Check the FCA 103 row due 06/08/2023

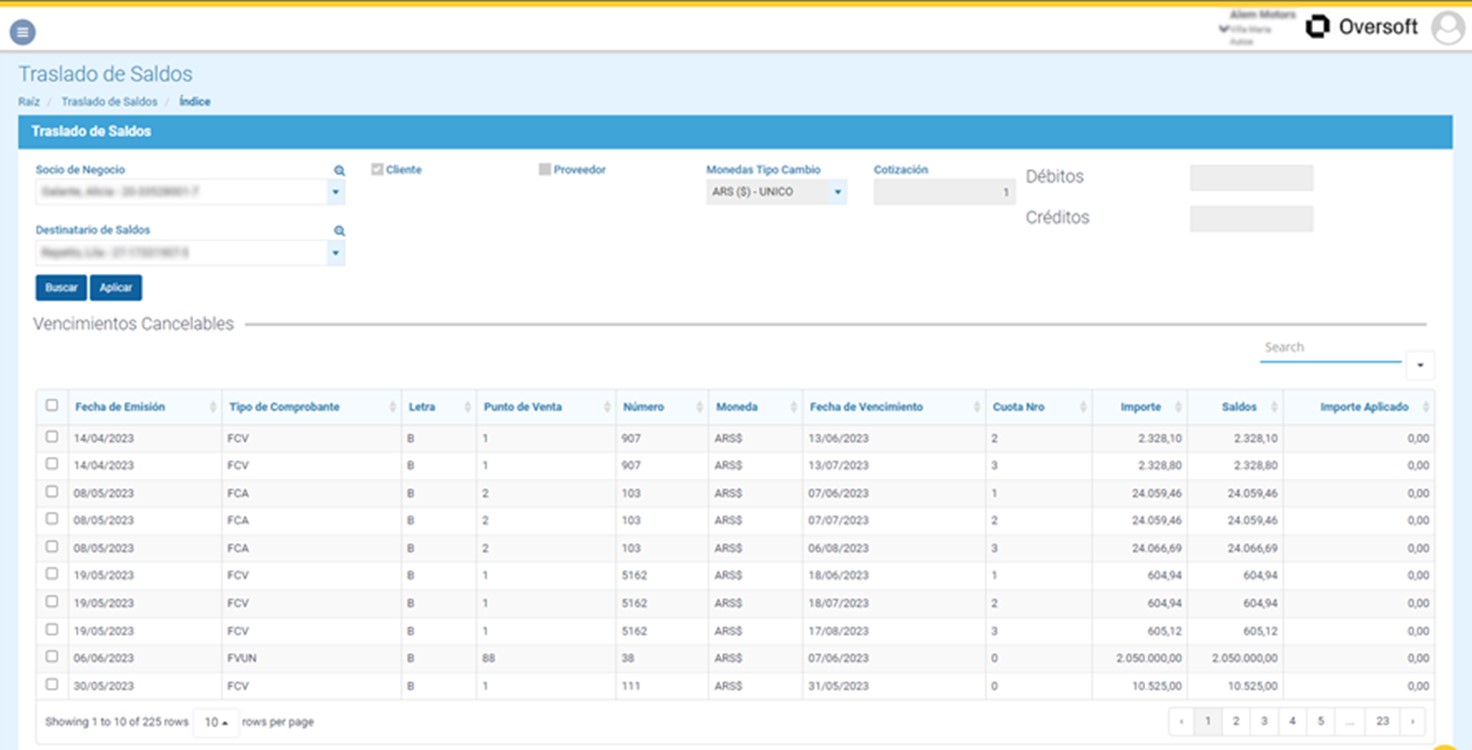click(52, 547)
